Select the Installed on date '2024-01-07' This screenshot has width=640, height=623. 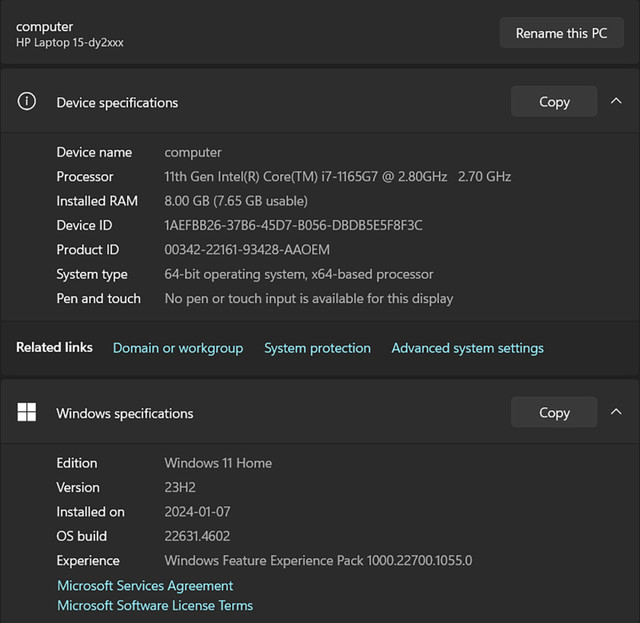coord(198,512)
